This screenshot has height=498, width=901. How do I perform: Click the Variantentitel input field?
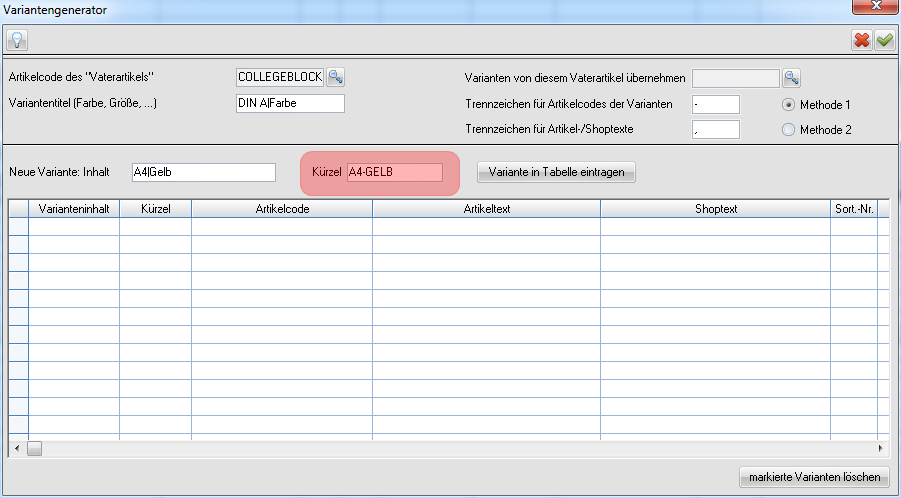pos(290,104)
